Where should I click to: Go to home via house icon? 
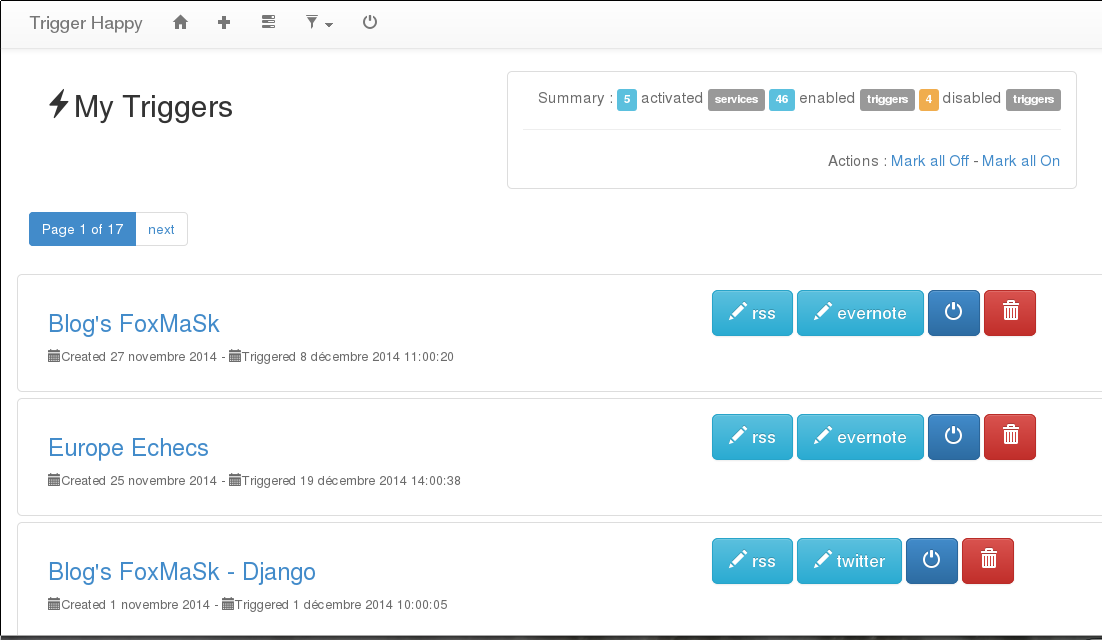[181, 22]
